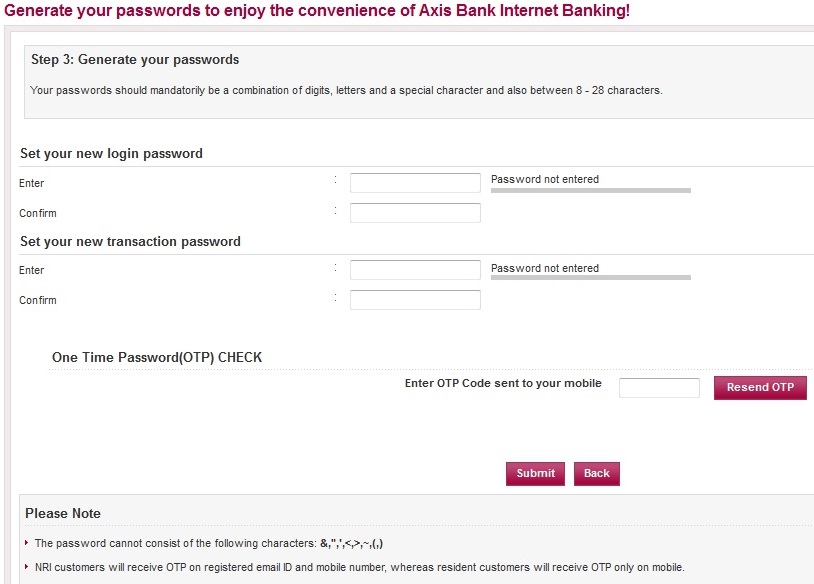The image size is (814, 584).
Task: Select the transaction password Enter field
Action: (415, 270)
